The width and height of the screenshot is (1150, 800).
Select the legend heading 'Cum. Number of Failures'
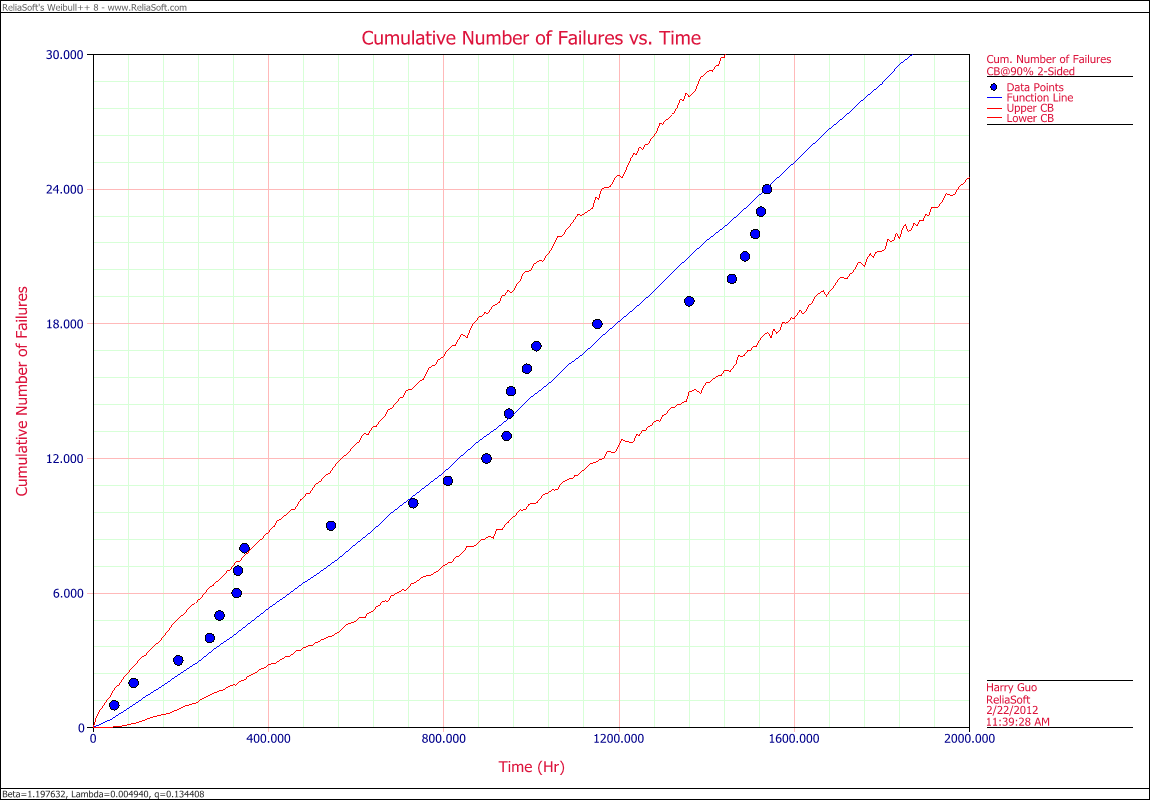tap(1049, 59)
